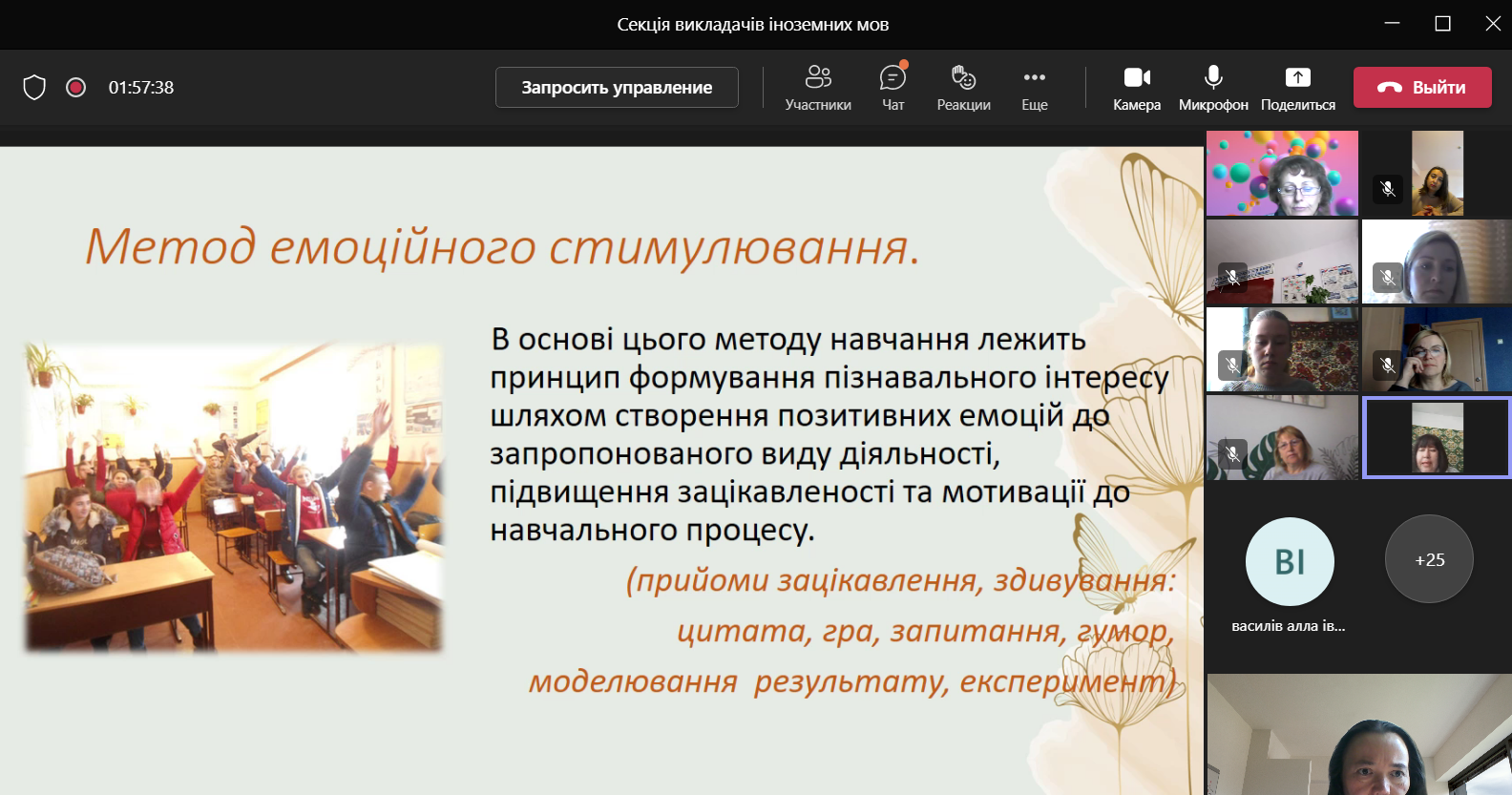Click the Поделиться share screen icon
1512x795 pixels.
coord(1297,78)
